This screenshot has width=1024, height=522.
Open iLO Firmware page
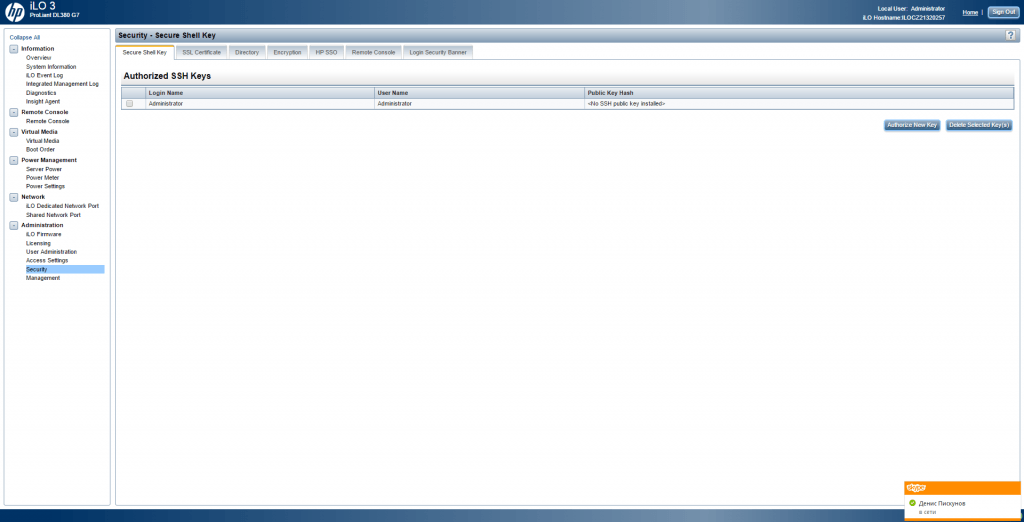pyautogui.click(x=44, y=234)
